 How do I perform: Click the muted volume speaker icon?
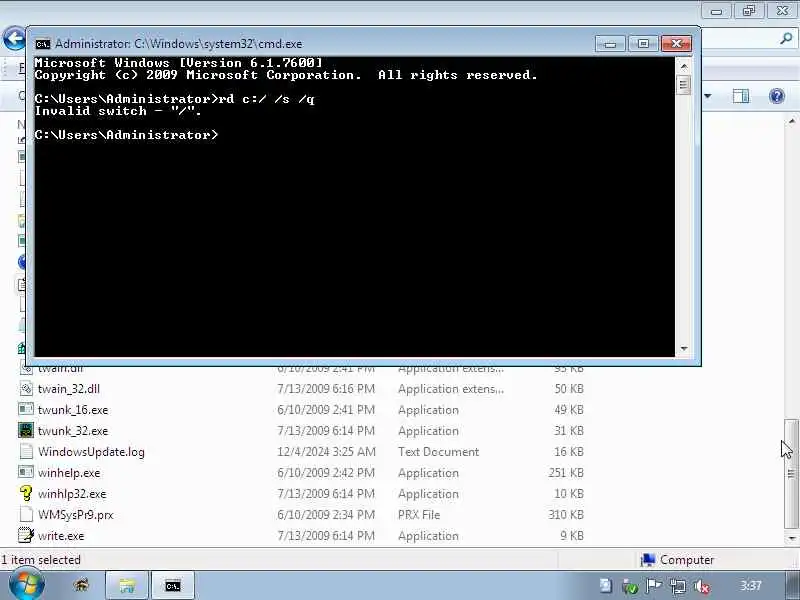coord(702,586)
